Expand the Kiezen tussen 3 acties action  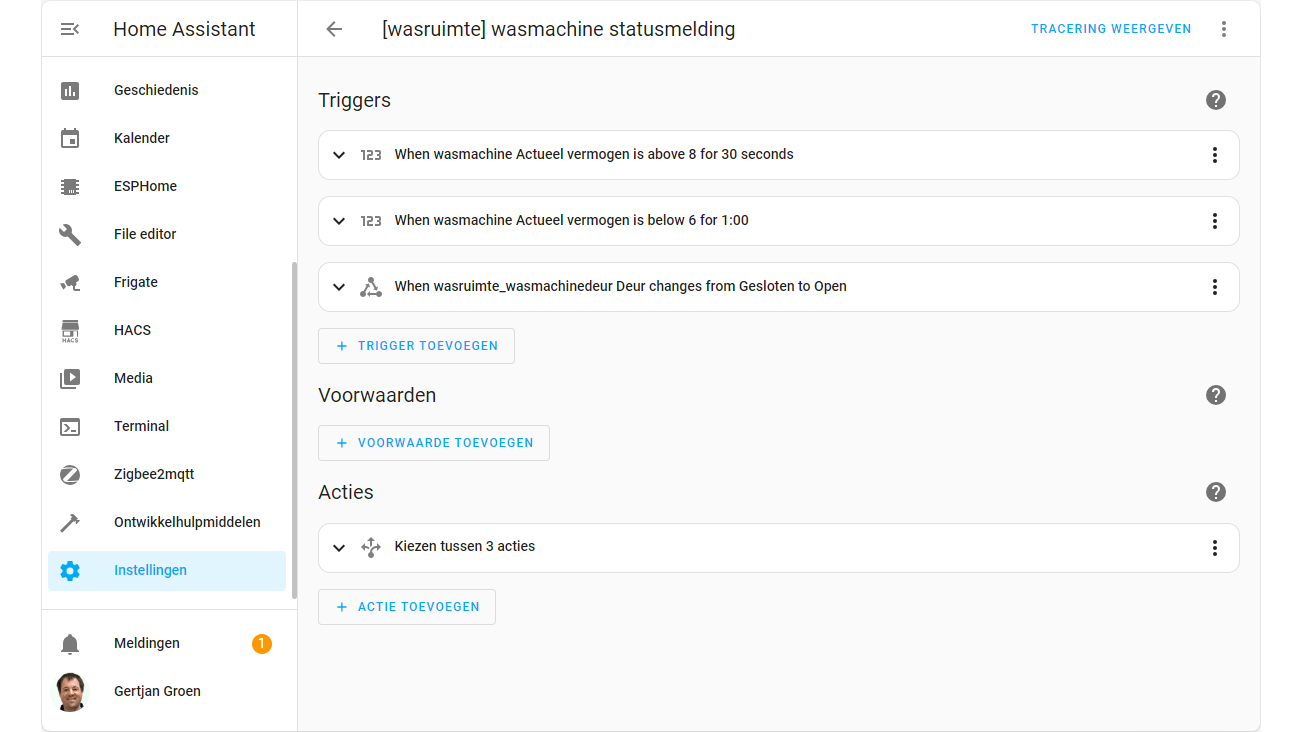339,548
